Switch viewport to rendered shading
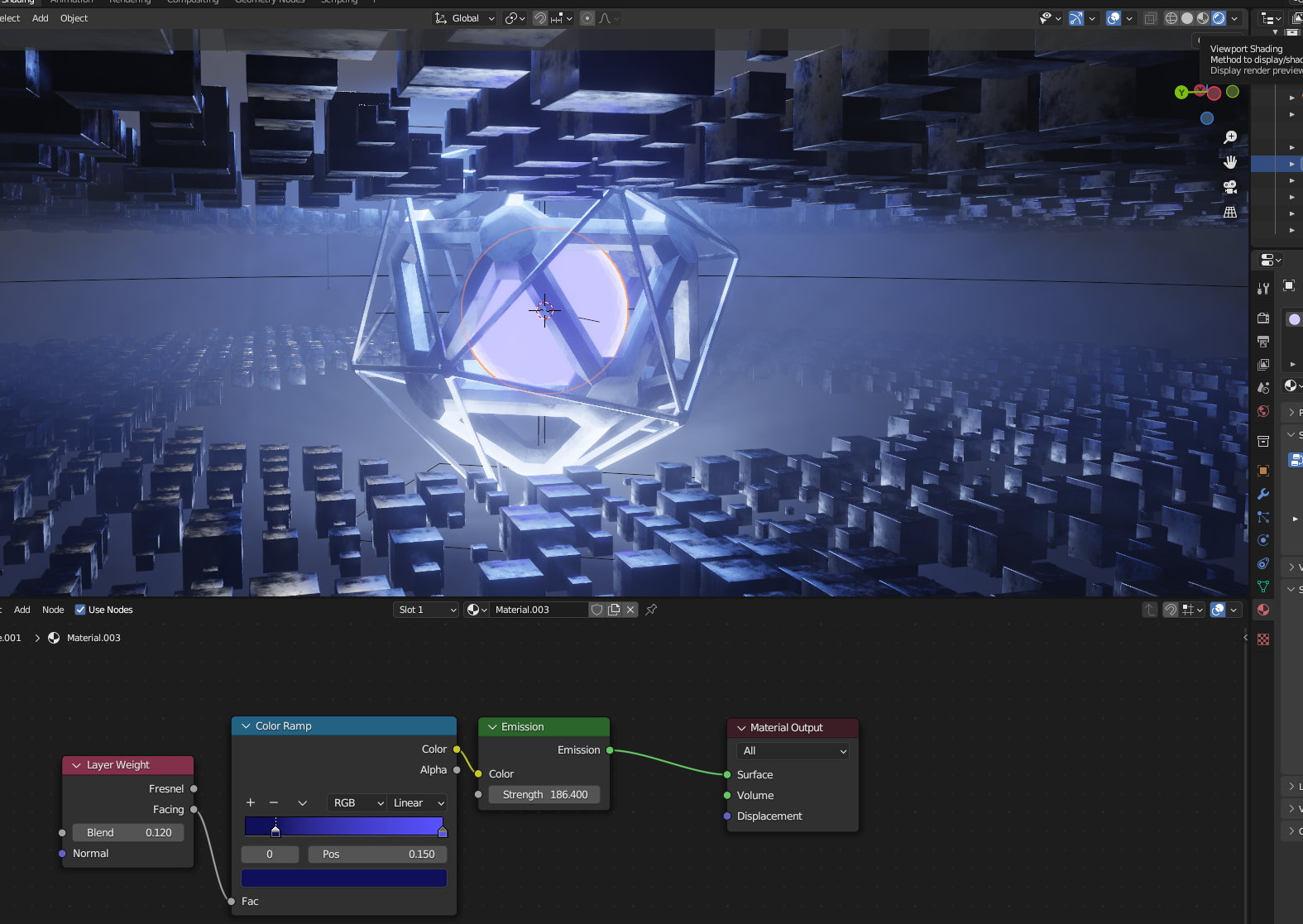1303x924 pixels. [1219, 18]
